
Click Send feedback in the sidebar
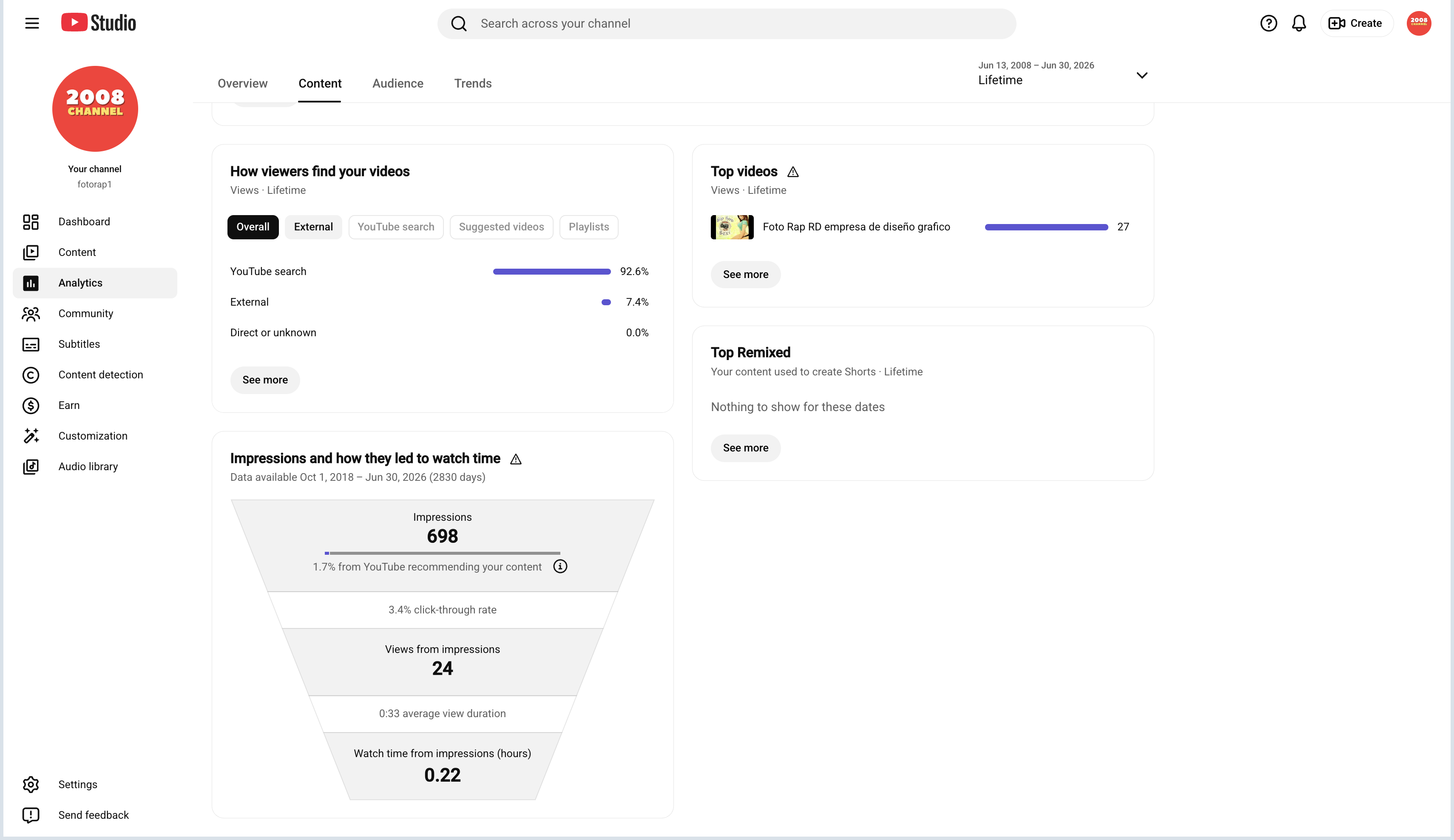point(95,814)
